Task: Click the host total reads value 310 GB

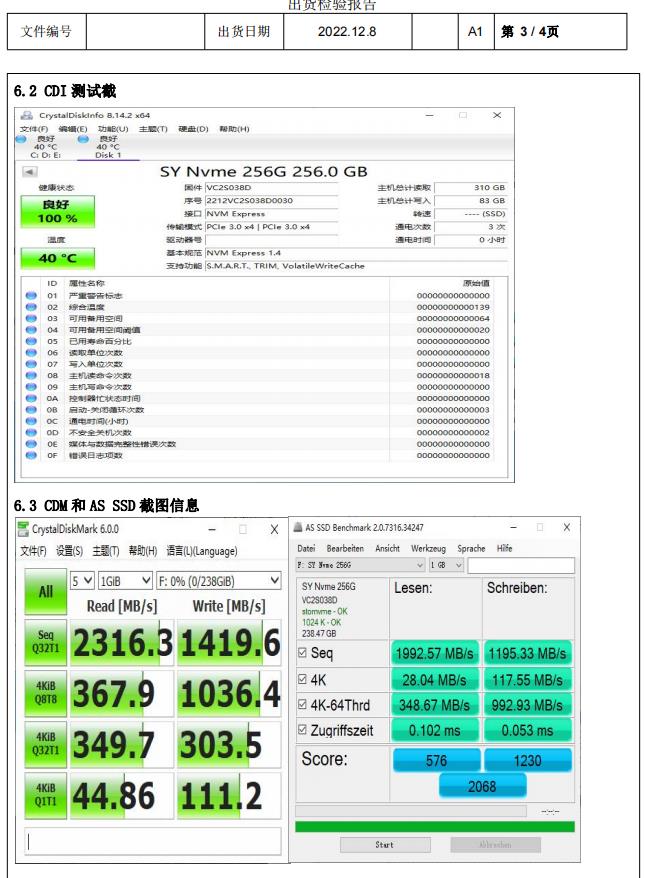Action: tap(471, 188)
